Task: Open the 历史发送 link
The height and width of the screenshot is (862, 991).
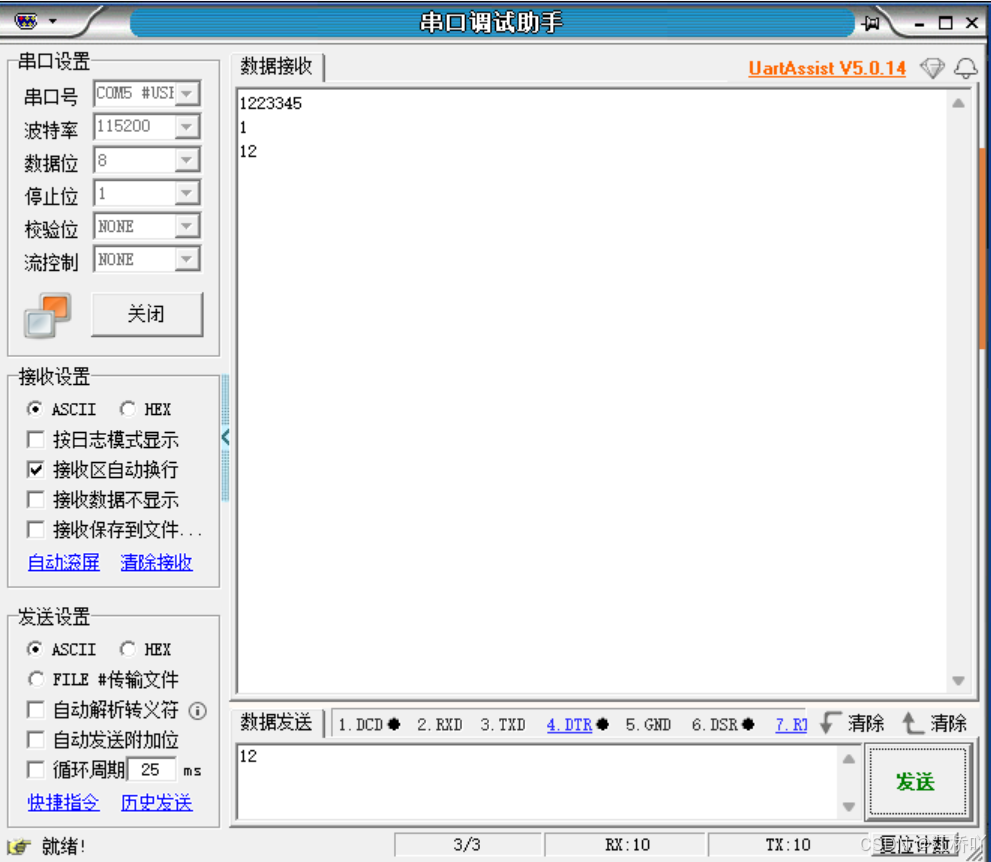Action: pos(156,803)
